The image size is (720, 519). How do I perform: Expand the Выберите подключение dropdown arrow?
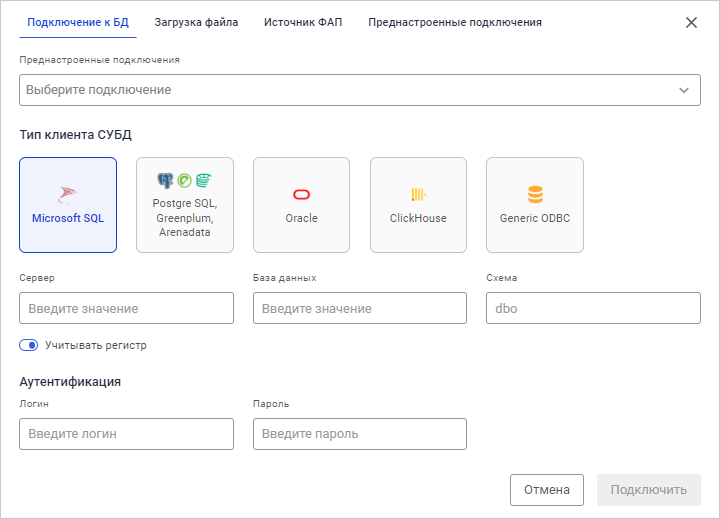684,90
